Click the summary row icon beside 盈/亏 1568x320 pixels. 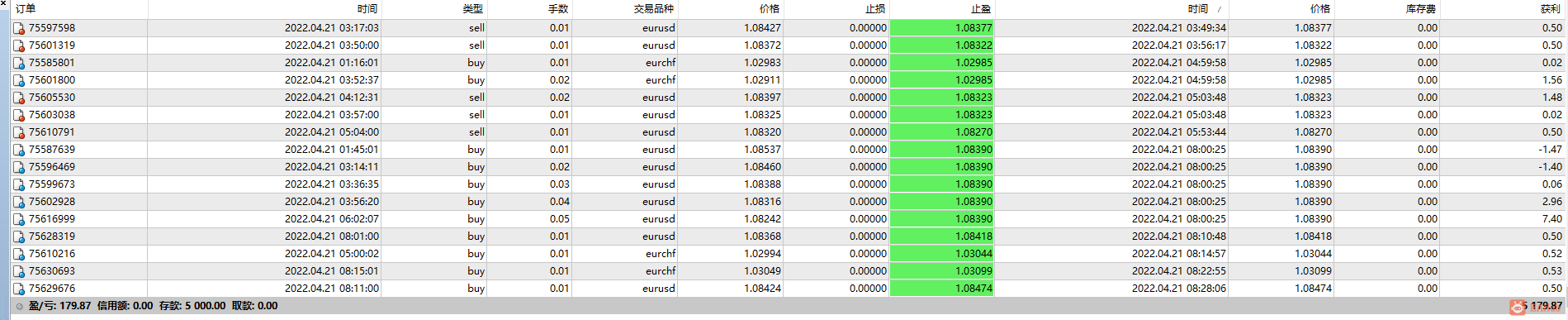[x=20, y=306]
